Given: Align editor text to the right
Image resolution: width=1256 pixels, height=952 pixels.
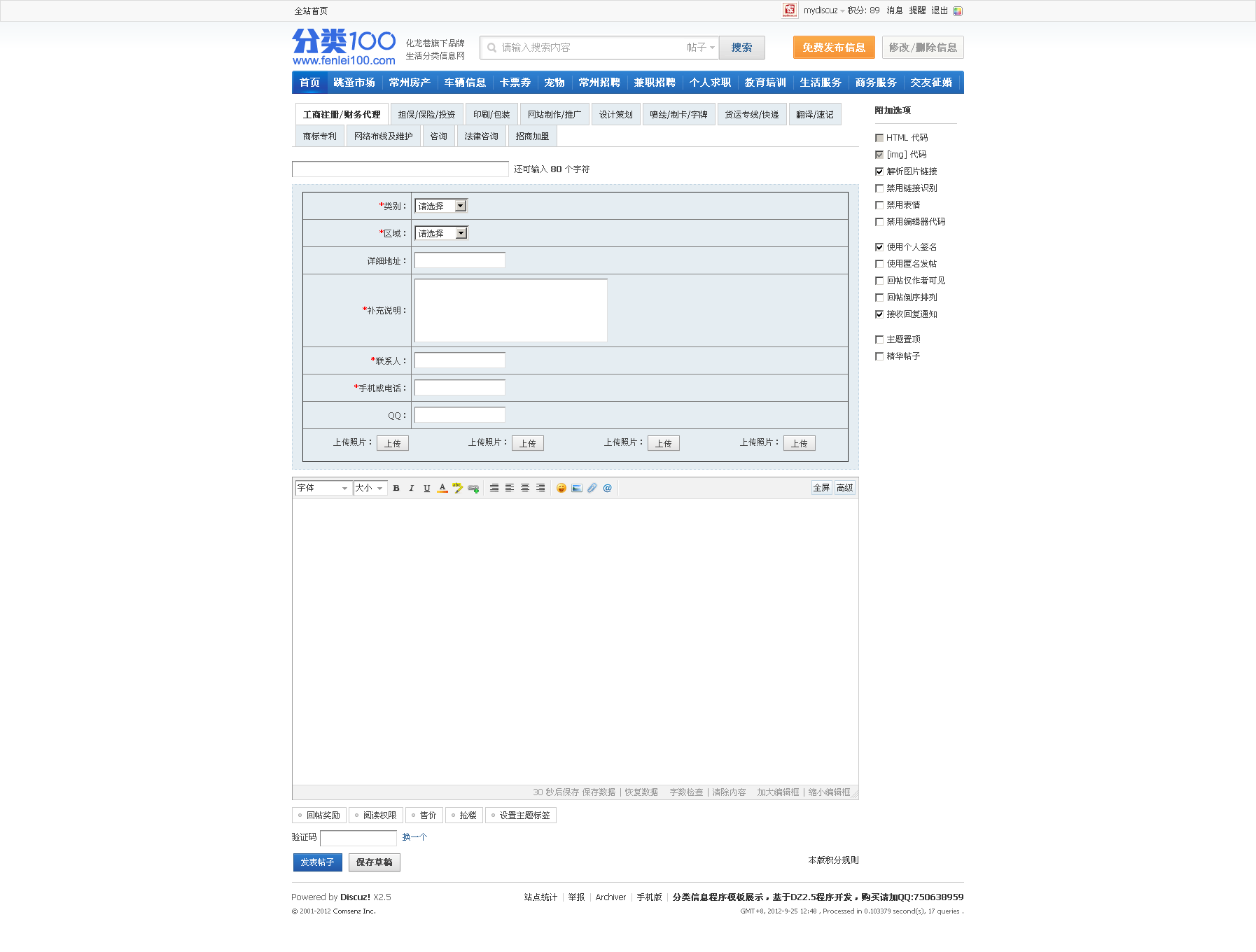Looking at the screenshot, I should [x=540, y=488].
